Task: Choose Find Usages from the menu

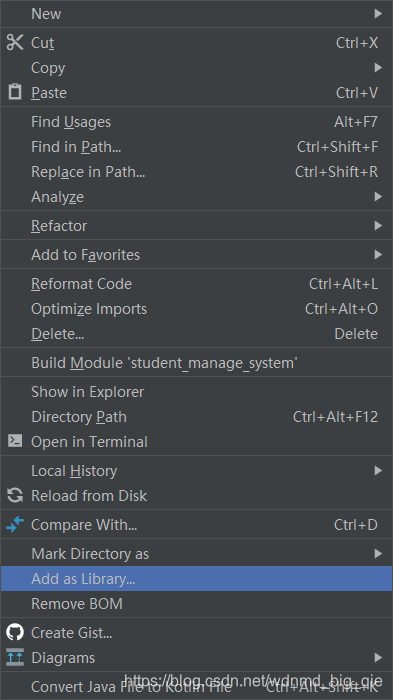Action: 196,121
